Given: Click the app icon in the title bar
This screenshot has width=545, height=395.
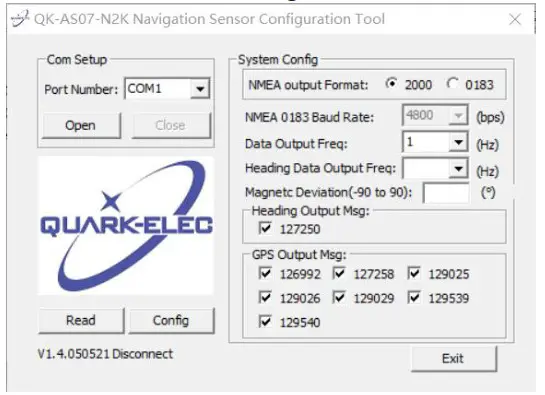Looking at the screenshot, I should coord(19,19).
